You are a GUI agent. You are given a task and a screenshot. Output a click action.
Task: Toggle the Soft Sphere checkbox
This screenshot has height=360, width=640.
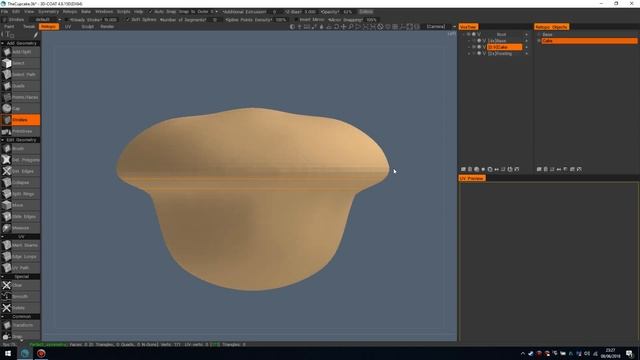(128, 20)
